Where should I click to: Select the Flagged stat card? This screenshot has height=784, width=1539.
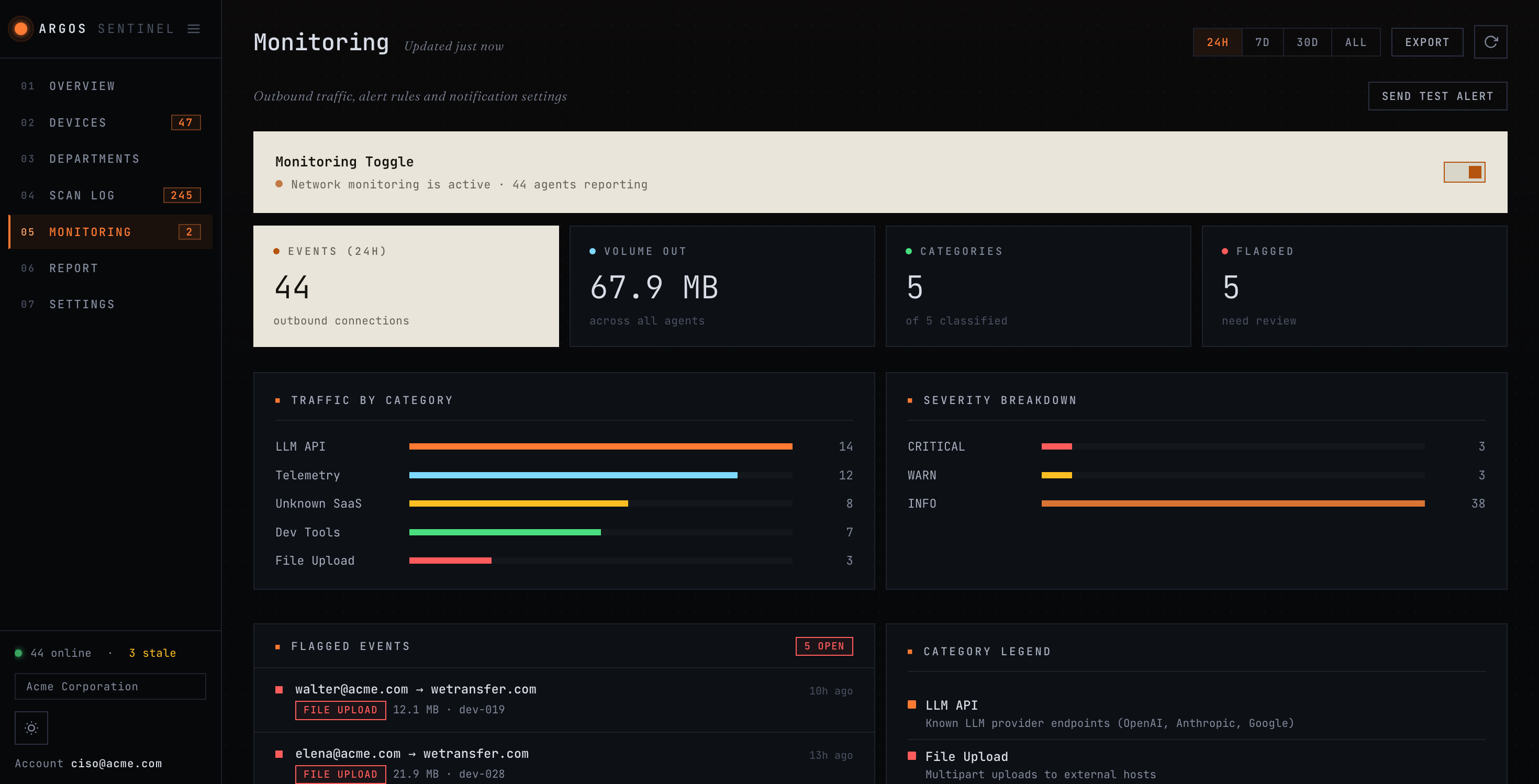pyautogui.click(x=1354, y=286)
